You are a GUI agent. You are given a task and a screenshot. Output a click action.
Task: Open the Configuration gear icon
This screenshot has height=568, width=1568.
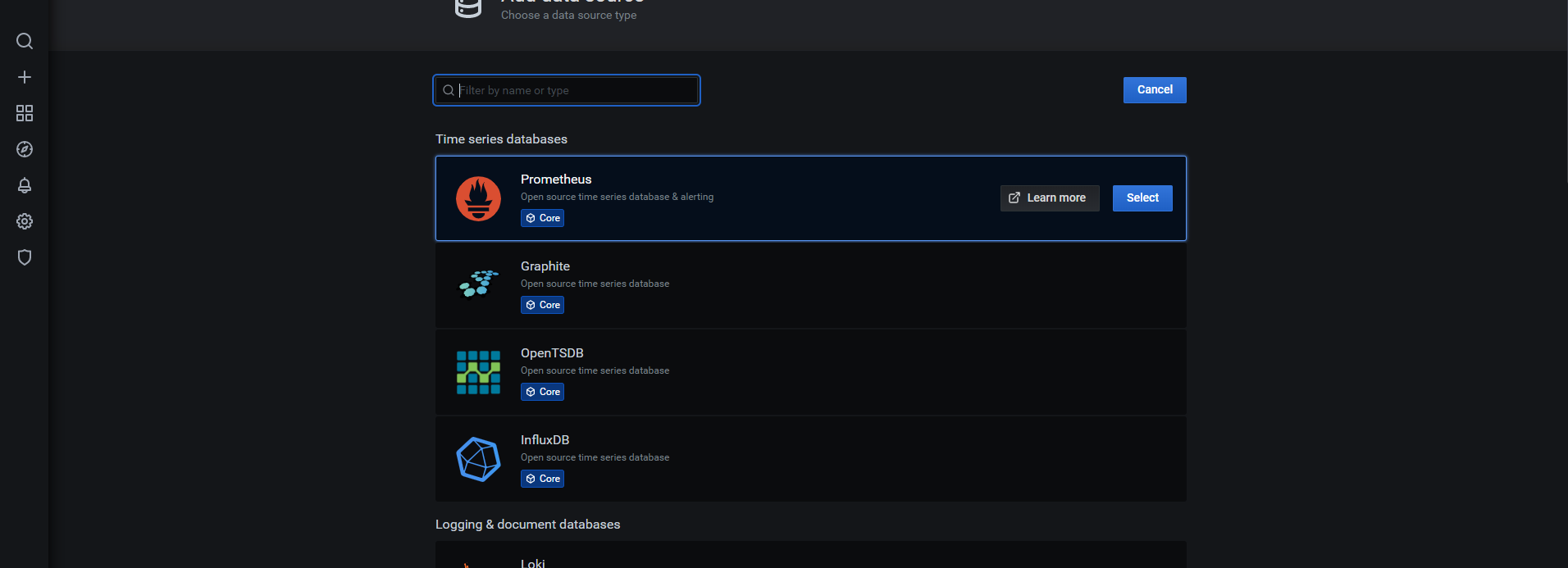coord(25,221)
